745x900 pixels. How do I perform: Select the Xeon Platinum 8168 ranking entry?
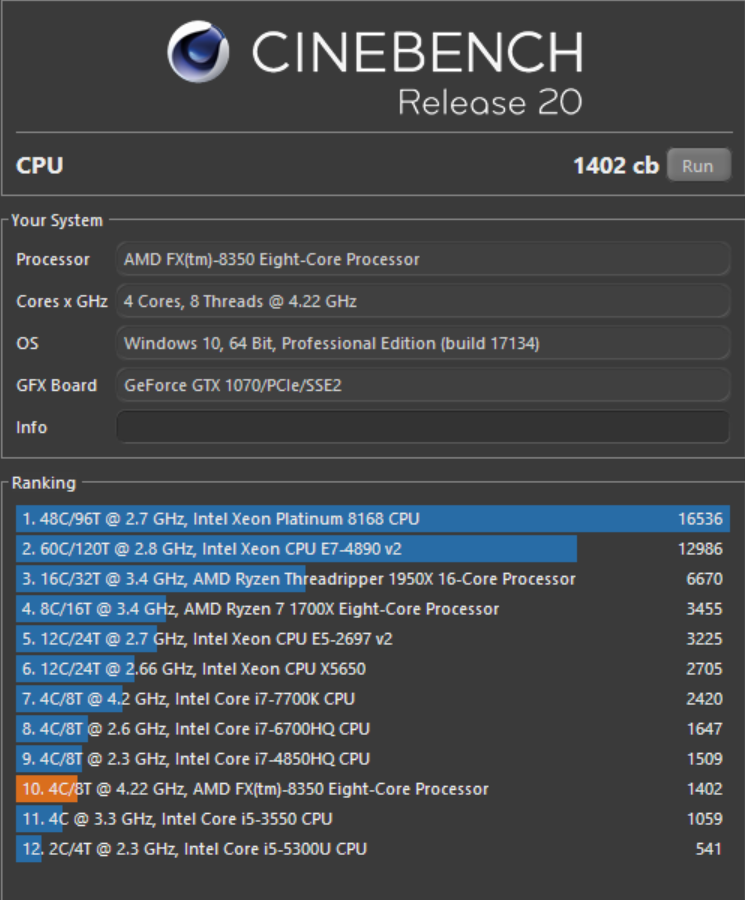tap(372, 519)
